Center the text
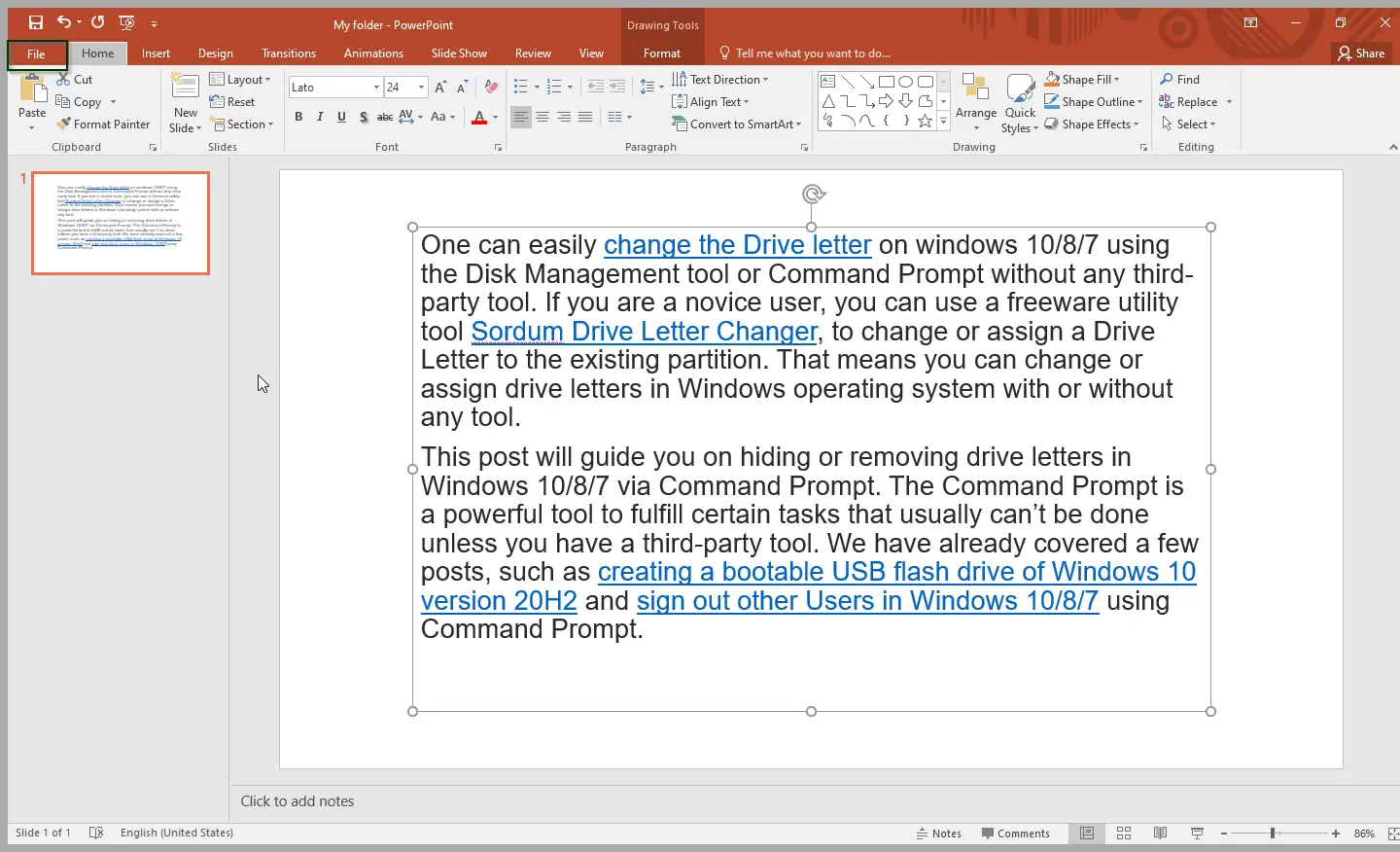The height and width of the screenshot is (852, 1400). coord(542,118)
